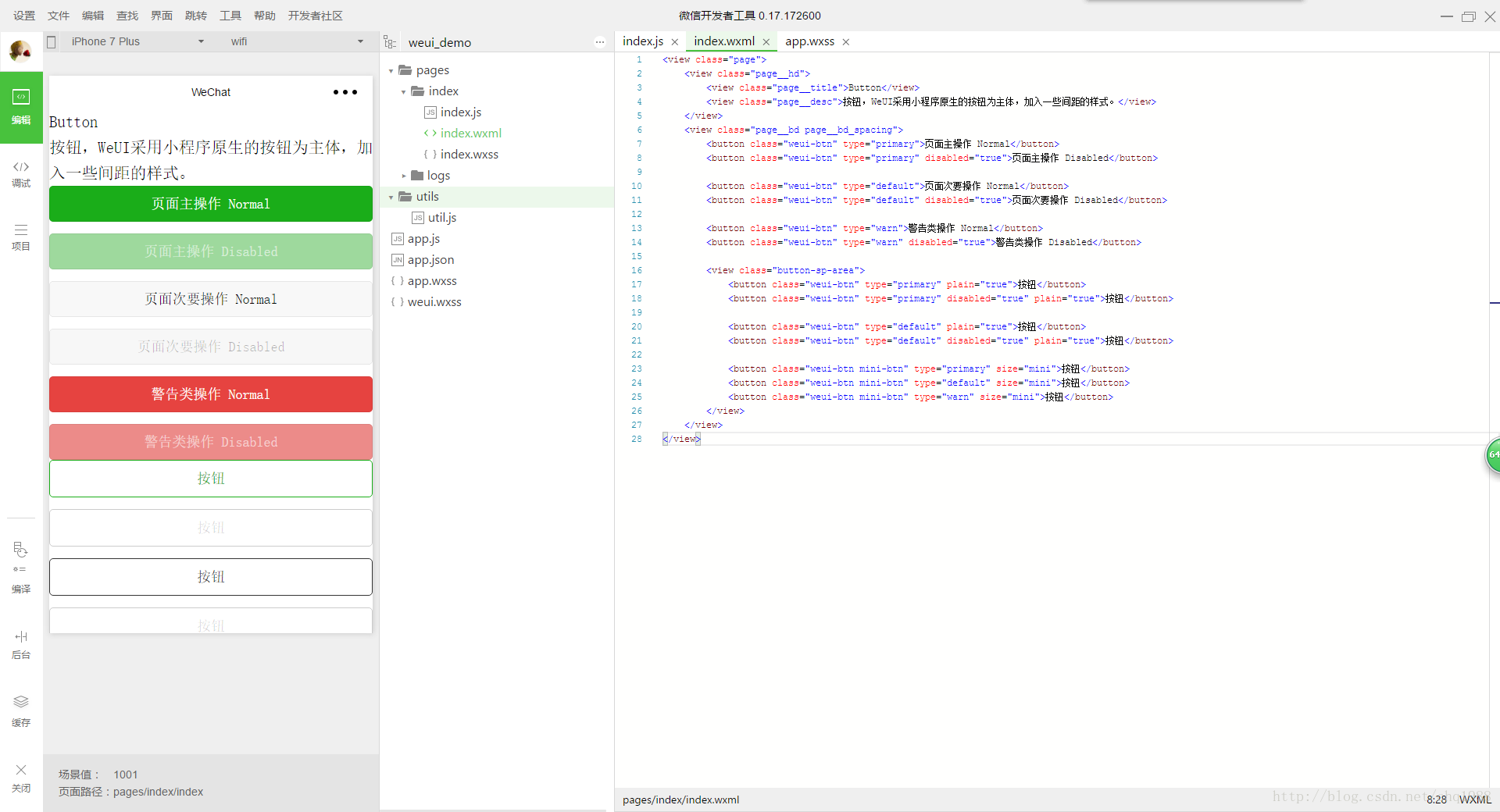Open the 工具 menu
The height and width of the screenshot is (812, 1500).
click(x=230, y=16)
